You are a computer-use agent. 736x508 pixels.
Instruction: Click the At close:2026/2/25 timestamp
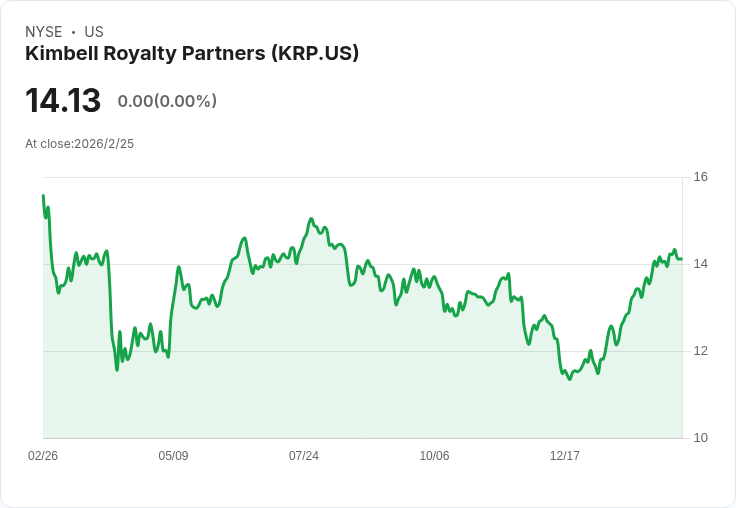coord(79,144)
